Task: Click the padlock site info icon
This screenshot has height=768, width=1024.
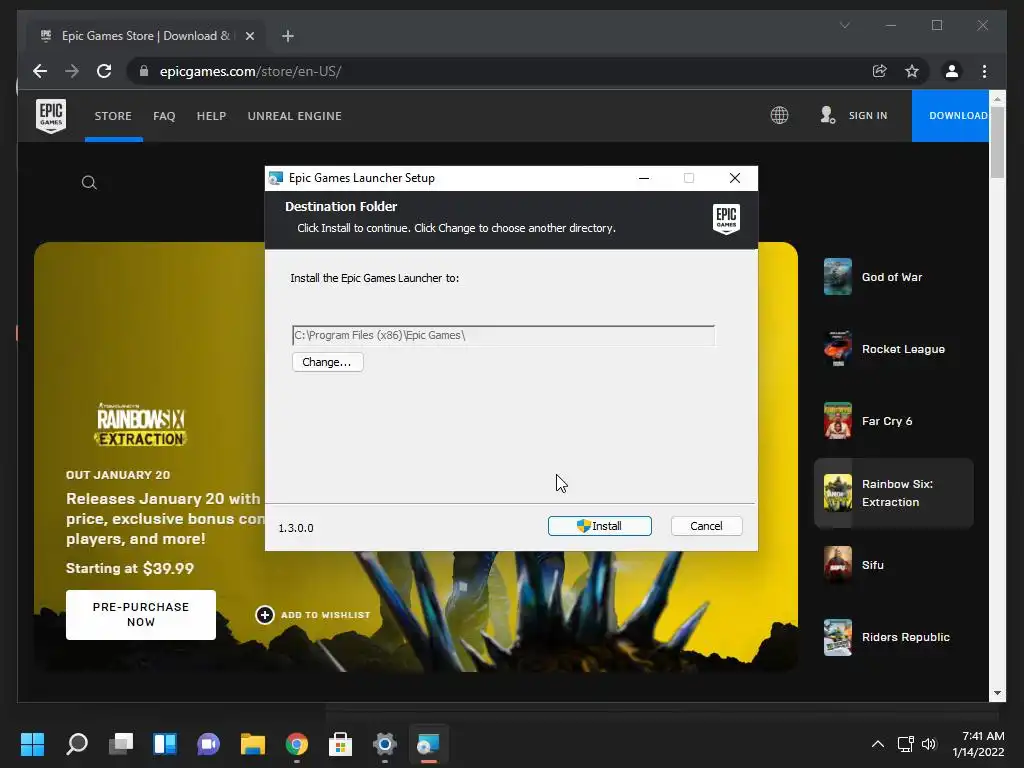Action: 144,71
